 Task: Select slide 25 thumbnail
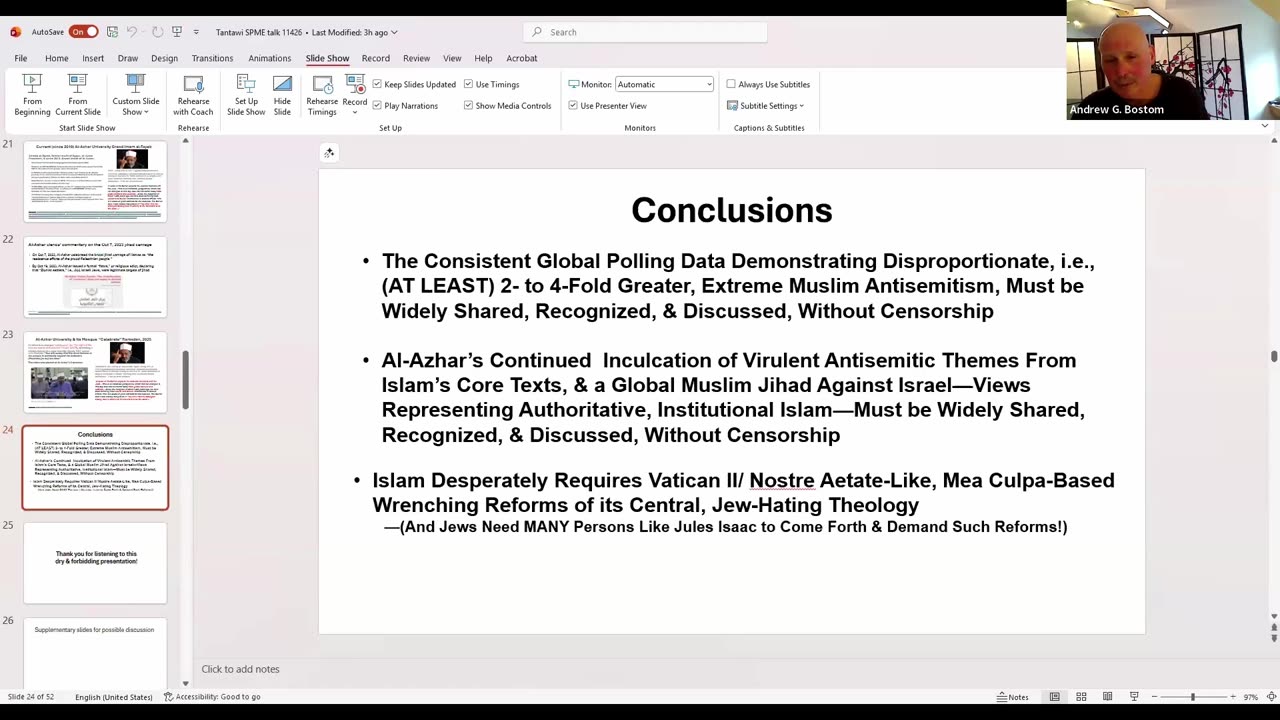point(95,563)
